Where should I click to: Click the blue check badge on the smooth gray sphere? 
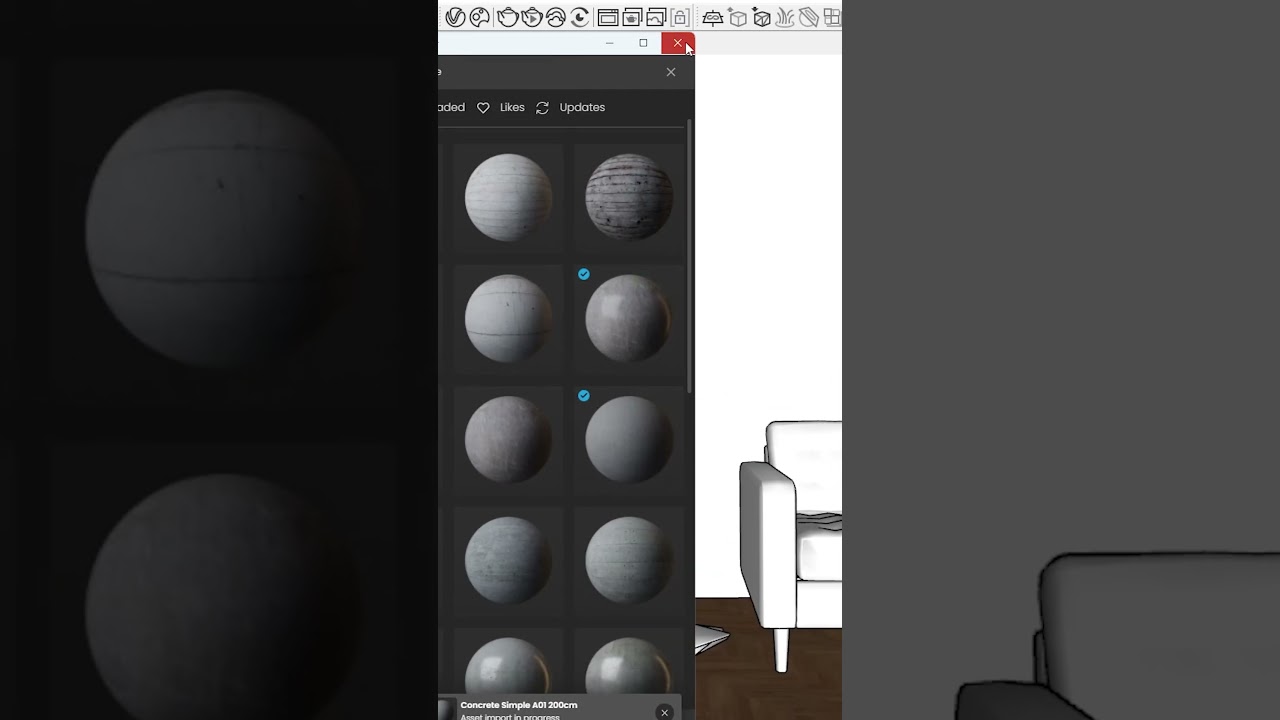584,395
